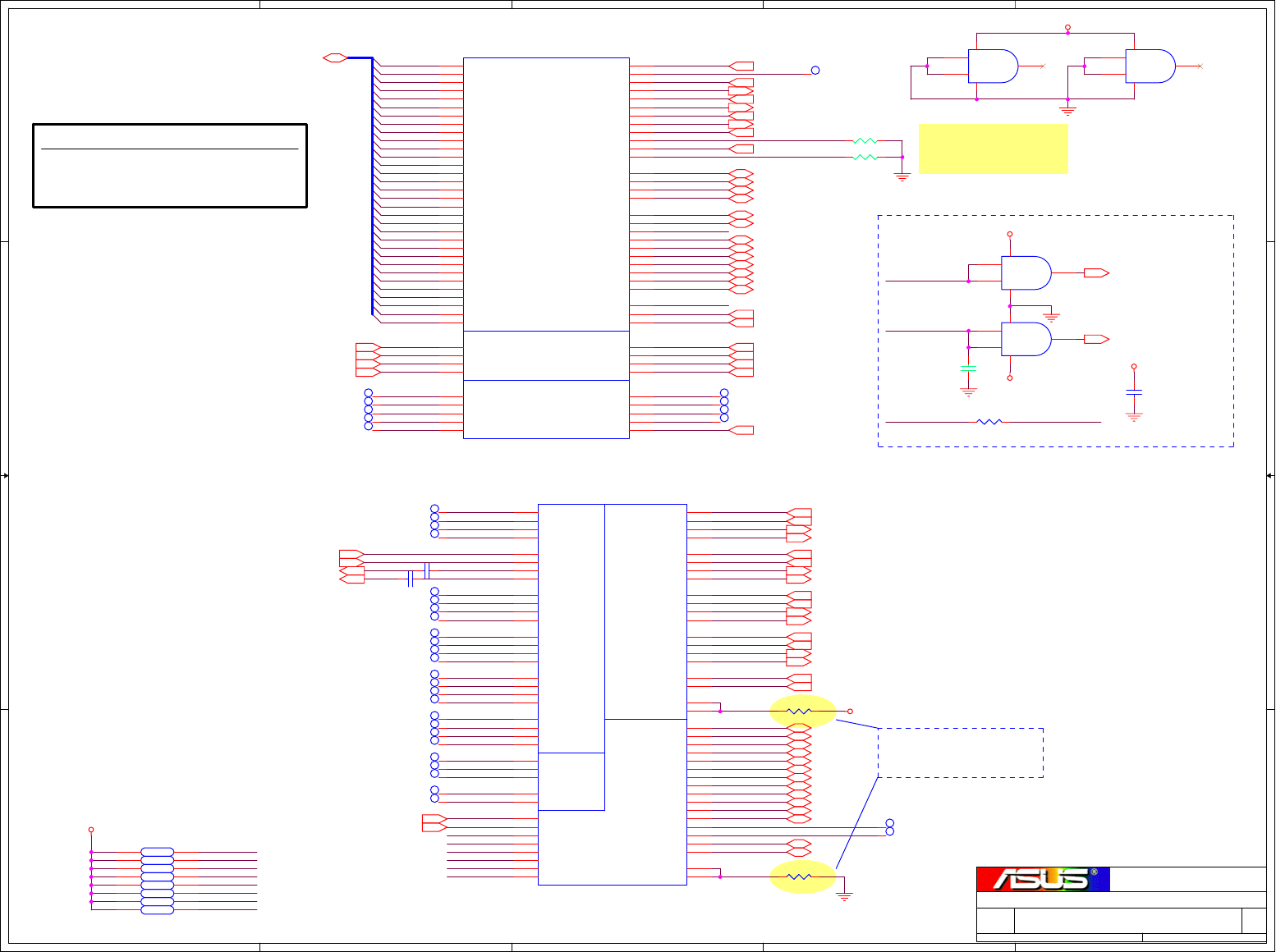The height and width of the screenshot is (952, 1276).
Task: Click no-connect mark on left top AND gate
Action: click(x=1043, y=66)
